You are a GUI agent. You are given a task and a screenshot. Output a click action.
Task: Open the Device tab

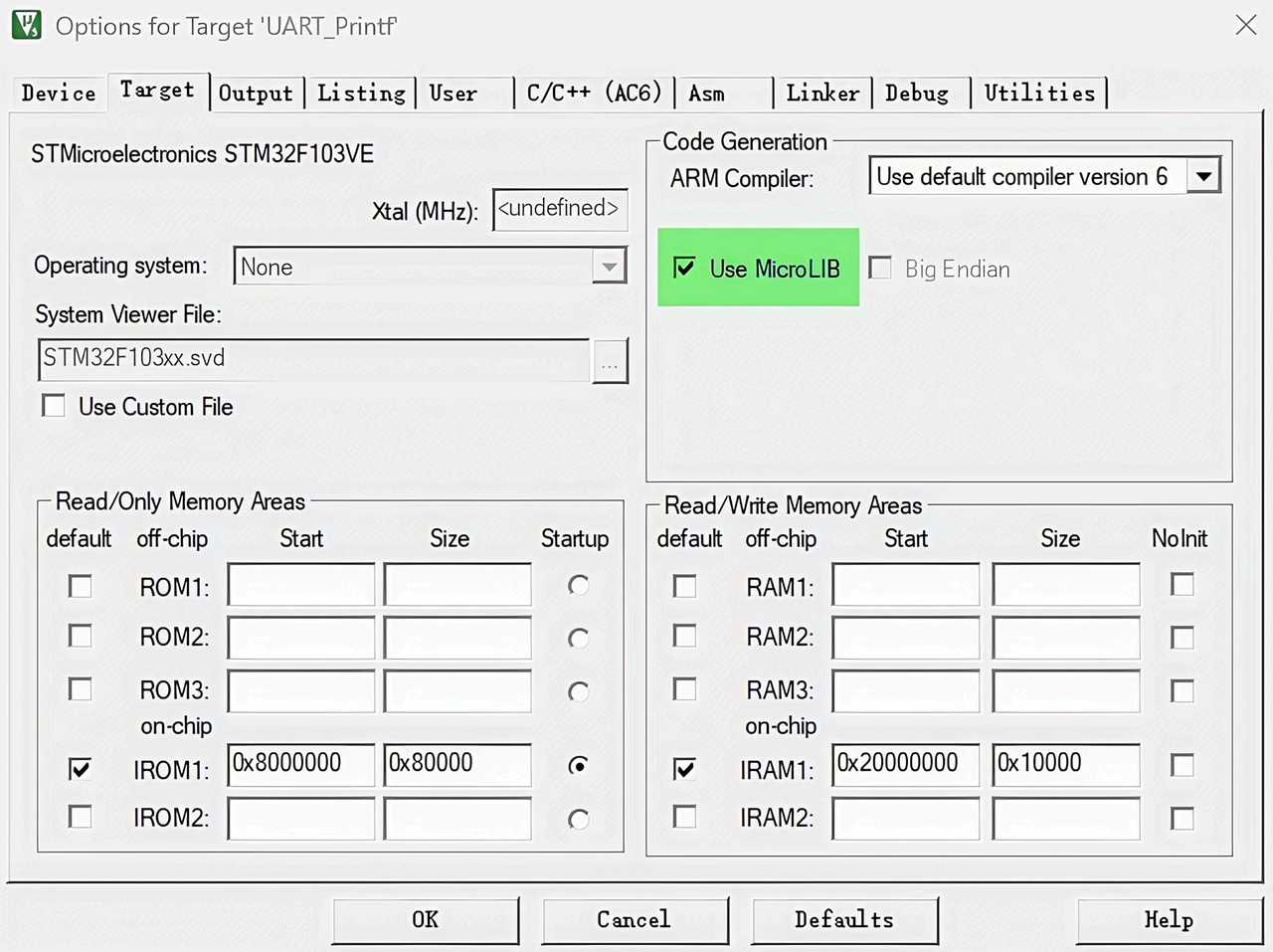pos(59,94)
